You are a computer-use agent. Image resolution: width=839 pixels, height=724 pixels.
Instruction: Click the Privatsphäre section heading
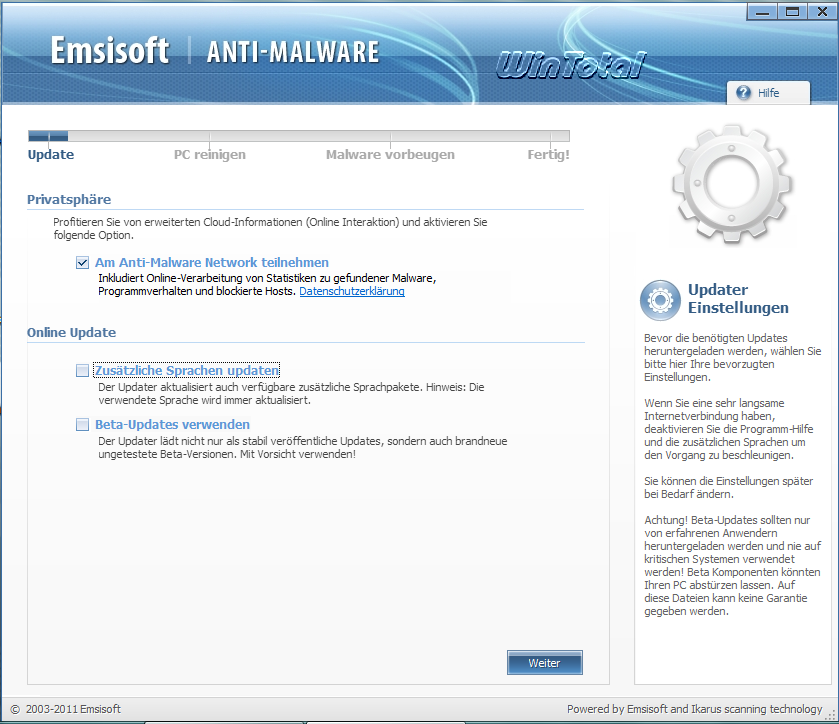[69, 200]
